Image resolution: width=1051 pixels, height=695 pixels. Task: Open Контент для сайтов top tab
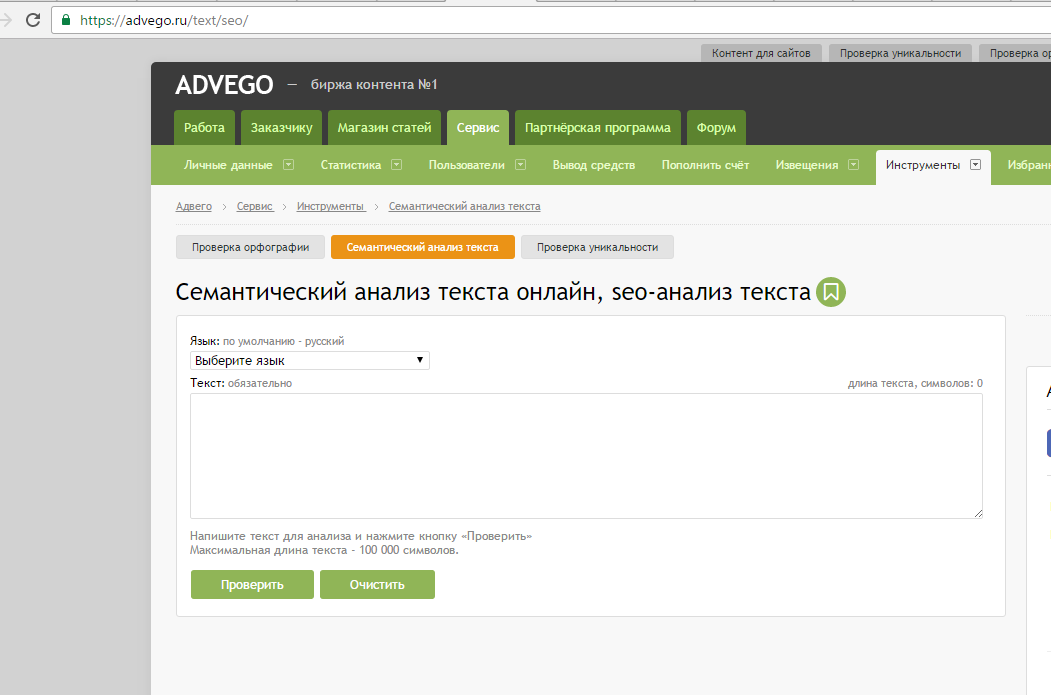pos(761,53)
